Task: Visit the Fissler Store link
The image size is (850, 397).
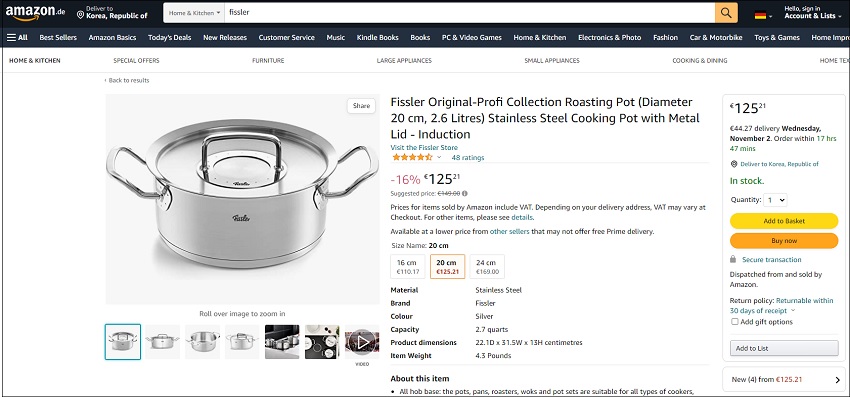Action: pyautogui.click(x=424, y=148)
